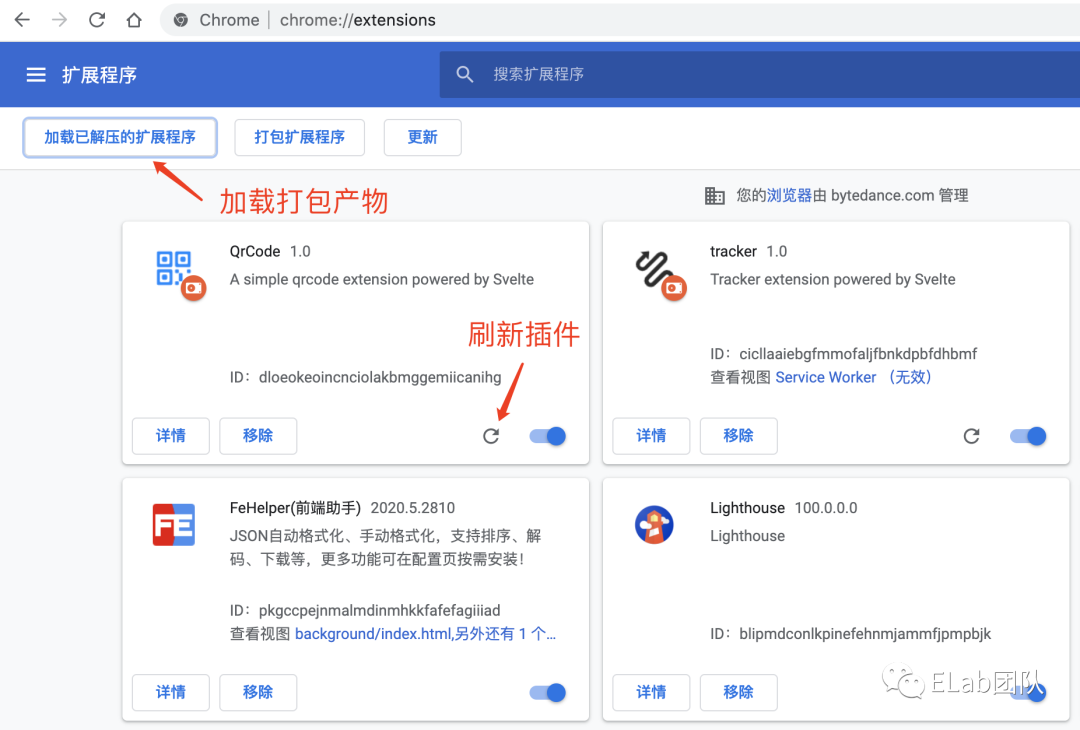Click FeHelper version 2020.5.2810
Viewport: 1080px width, 730px height.
coord(413,508)
